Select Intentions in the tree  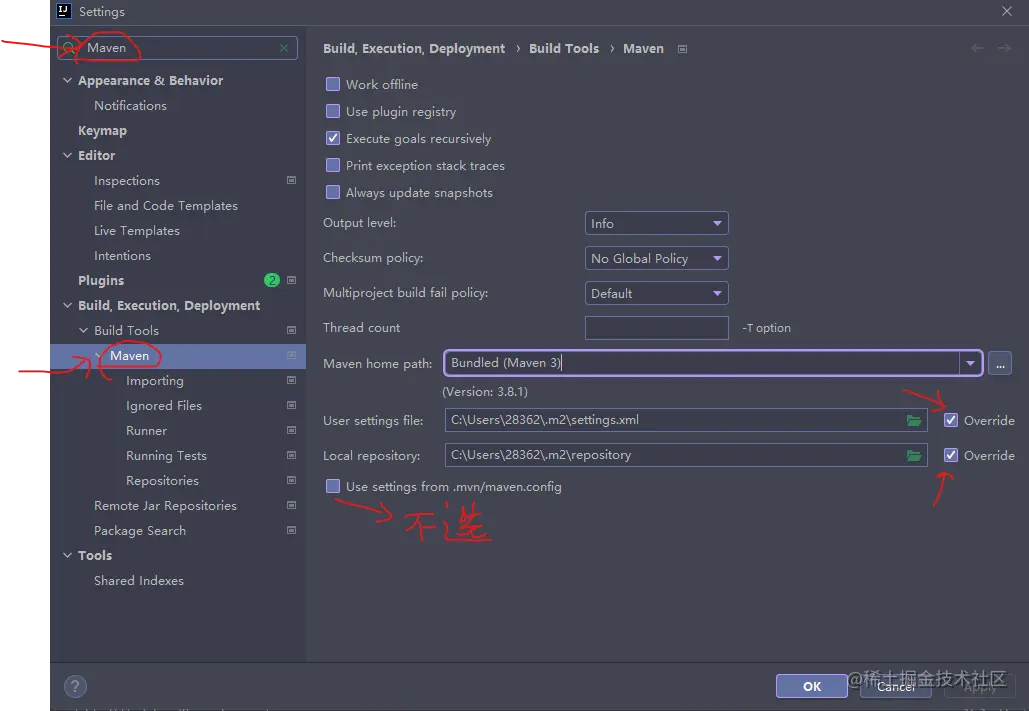tap(122, 255)
